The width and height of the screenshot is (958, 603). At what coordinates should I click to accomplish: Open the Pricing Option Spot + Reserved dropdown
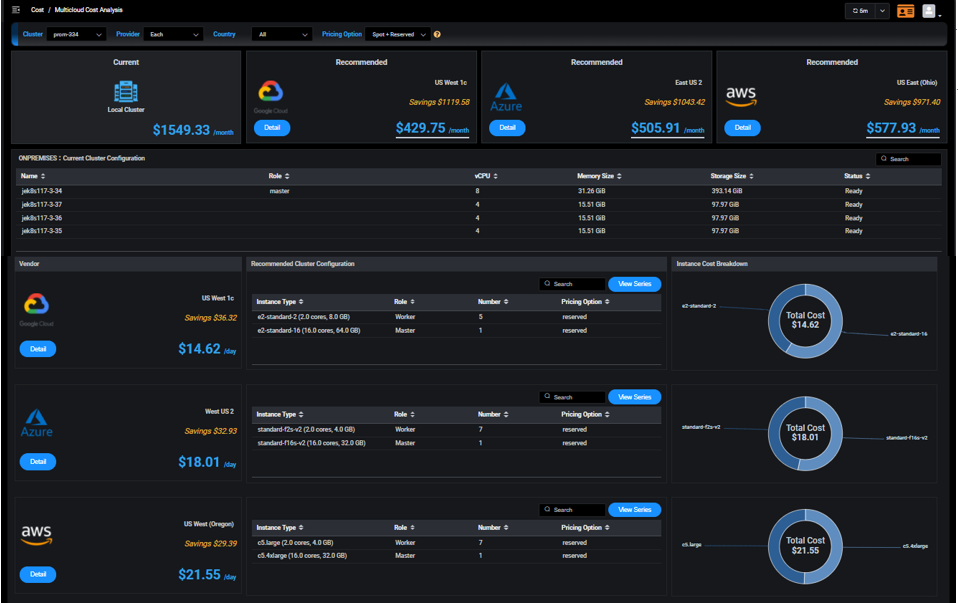[398, 34]
